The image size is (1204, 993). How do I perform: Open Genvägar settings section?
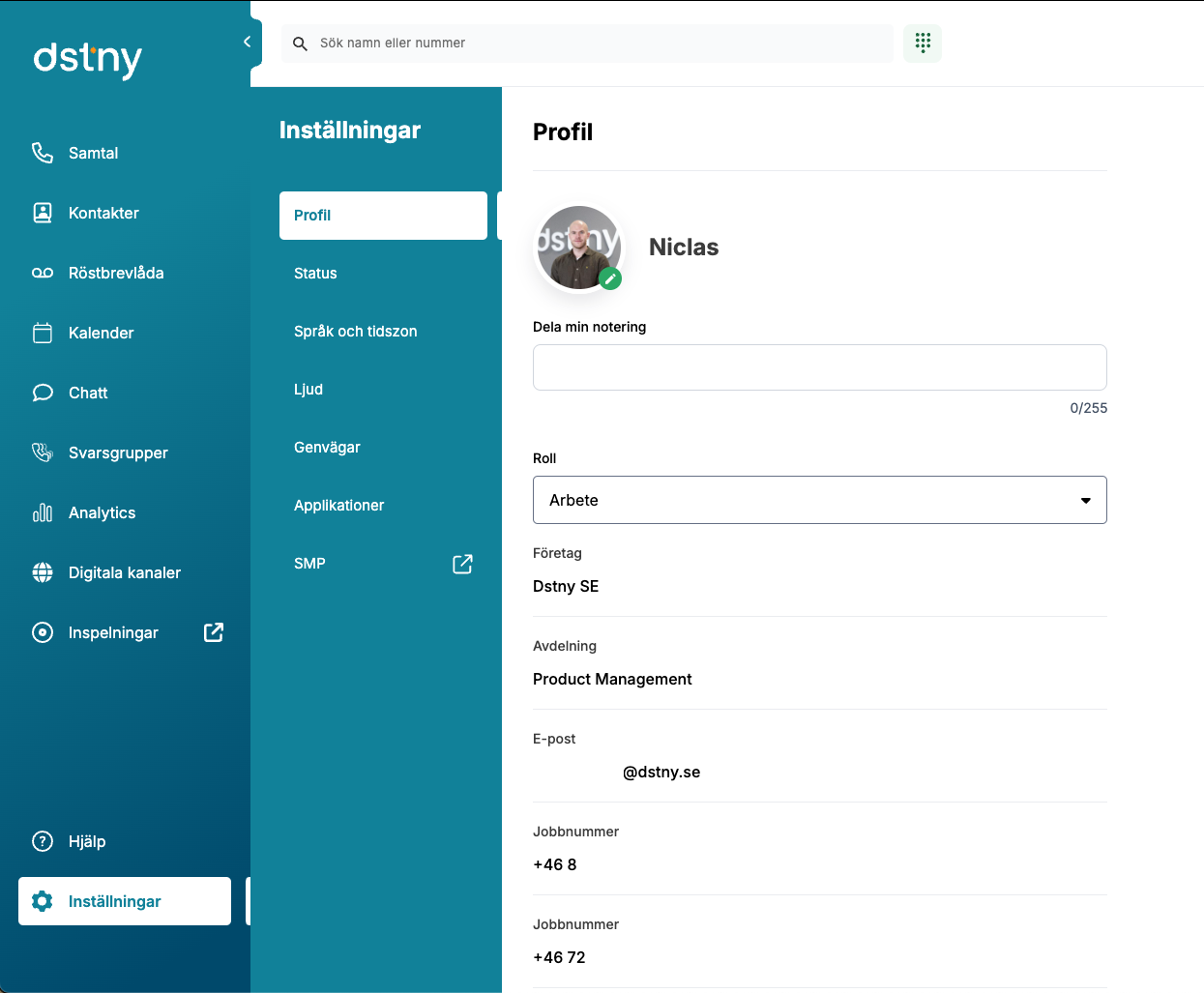[x=327, y=448]
